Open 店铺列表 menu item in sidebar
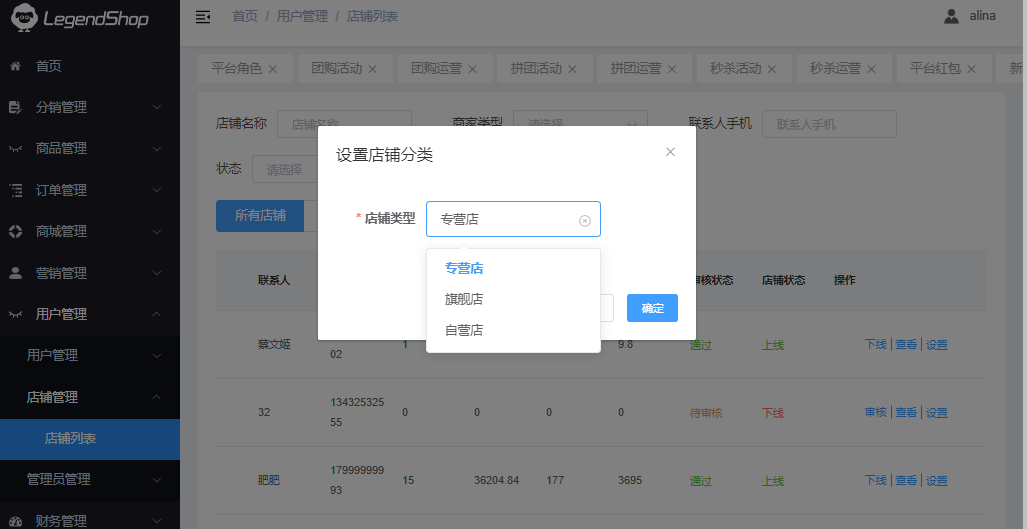The width and height of the screenshot is (1027, 529). click(70, 438)
